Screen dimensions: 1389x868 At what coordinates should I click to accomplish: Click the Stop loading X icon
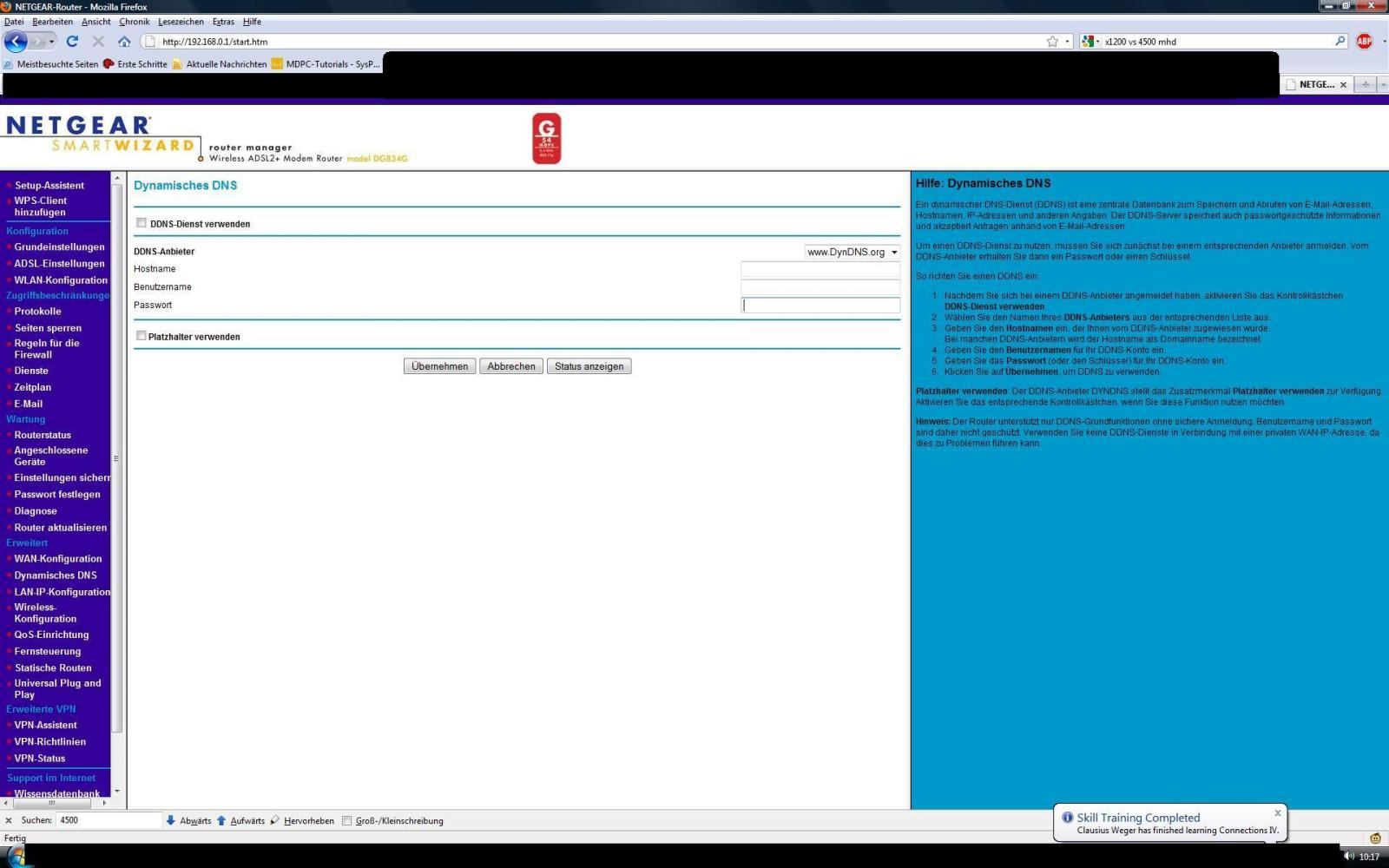(x=98, y=41)
